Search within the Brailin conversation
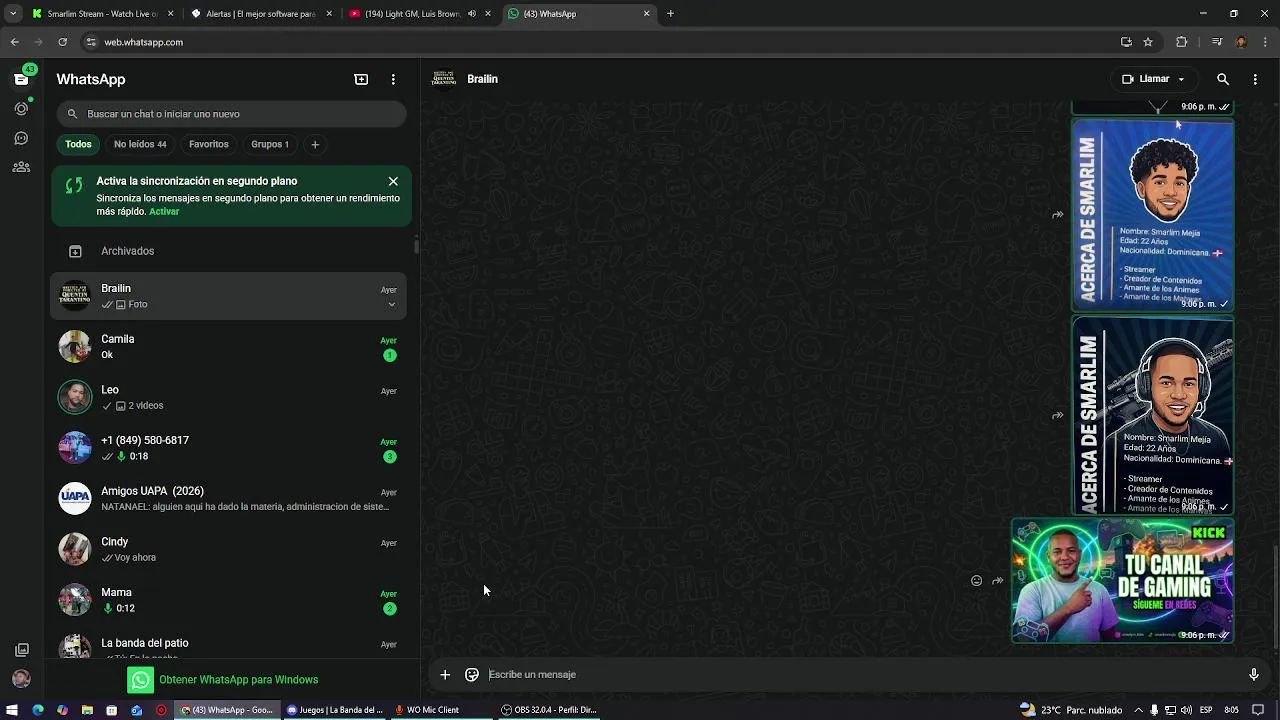The width and height of the screenshot is (1280, 720). (1223, 79)
